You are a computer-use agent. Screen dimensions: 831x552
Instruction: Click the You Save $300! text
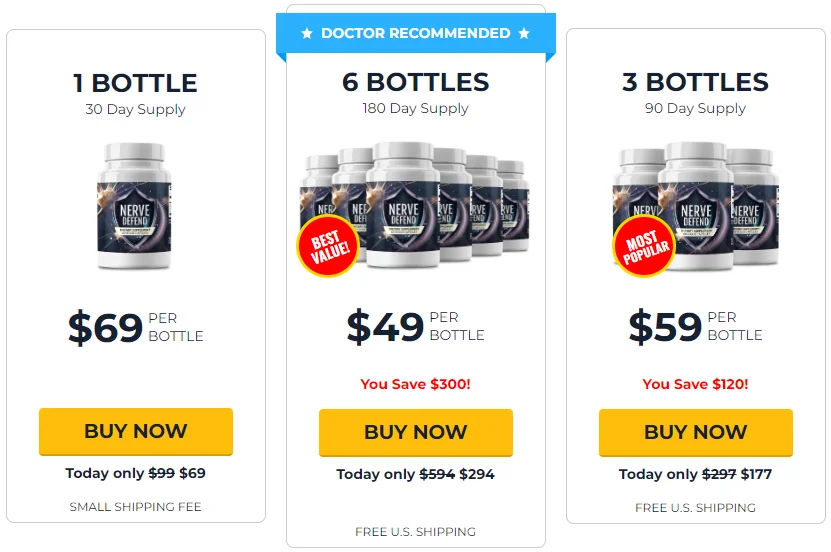tap(416, 384)
